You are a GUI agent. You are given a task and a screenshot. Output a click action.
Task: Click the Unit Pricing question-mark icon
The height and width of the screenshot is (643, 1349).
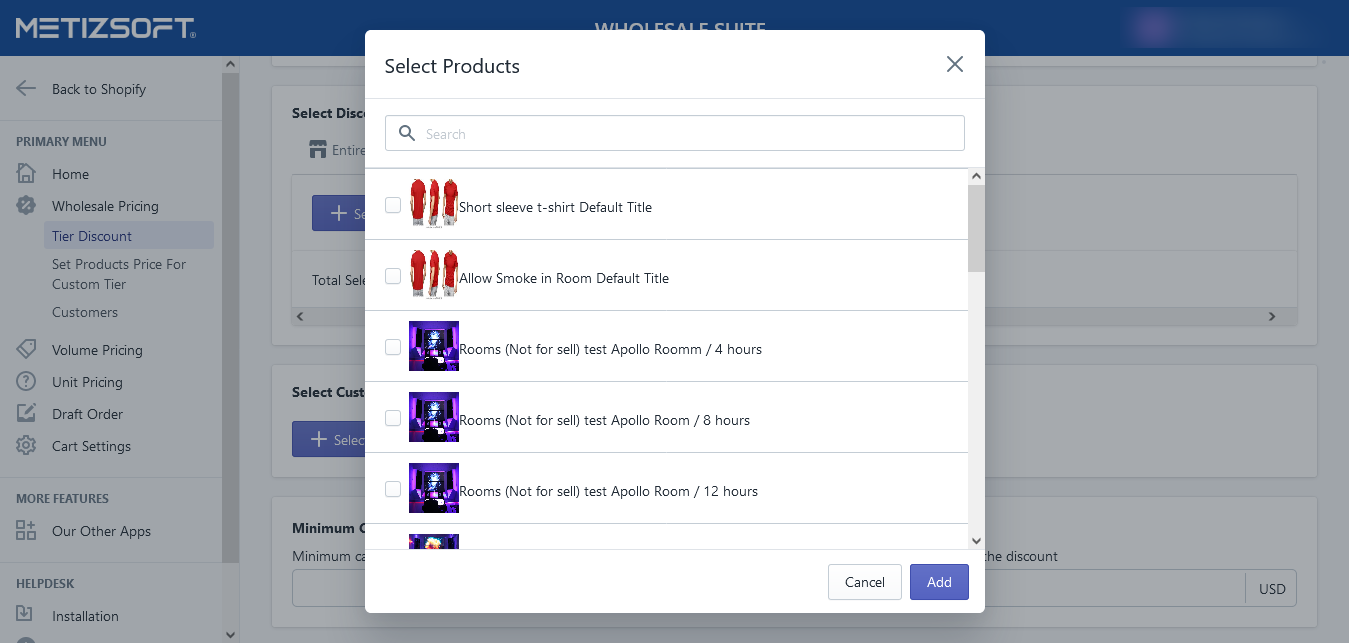[x=26, y=382]
